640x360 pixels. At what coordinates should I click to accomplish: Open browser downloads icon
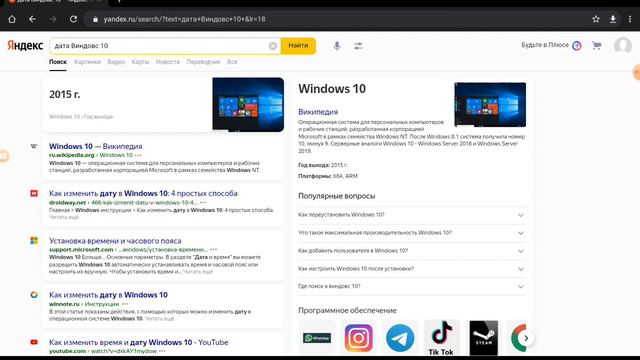click(x=613, y=19)
